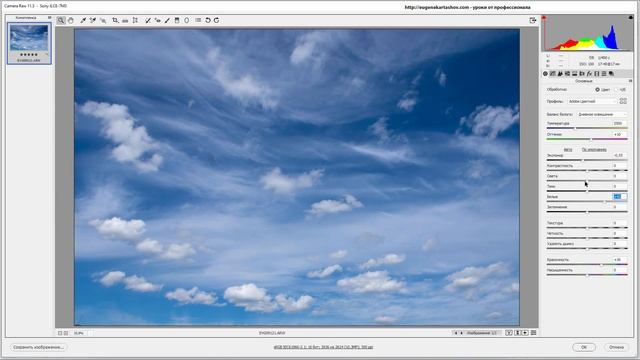Click the Default tone link

tap(594, 150)
